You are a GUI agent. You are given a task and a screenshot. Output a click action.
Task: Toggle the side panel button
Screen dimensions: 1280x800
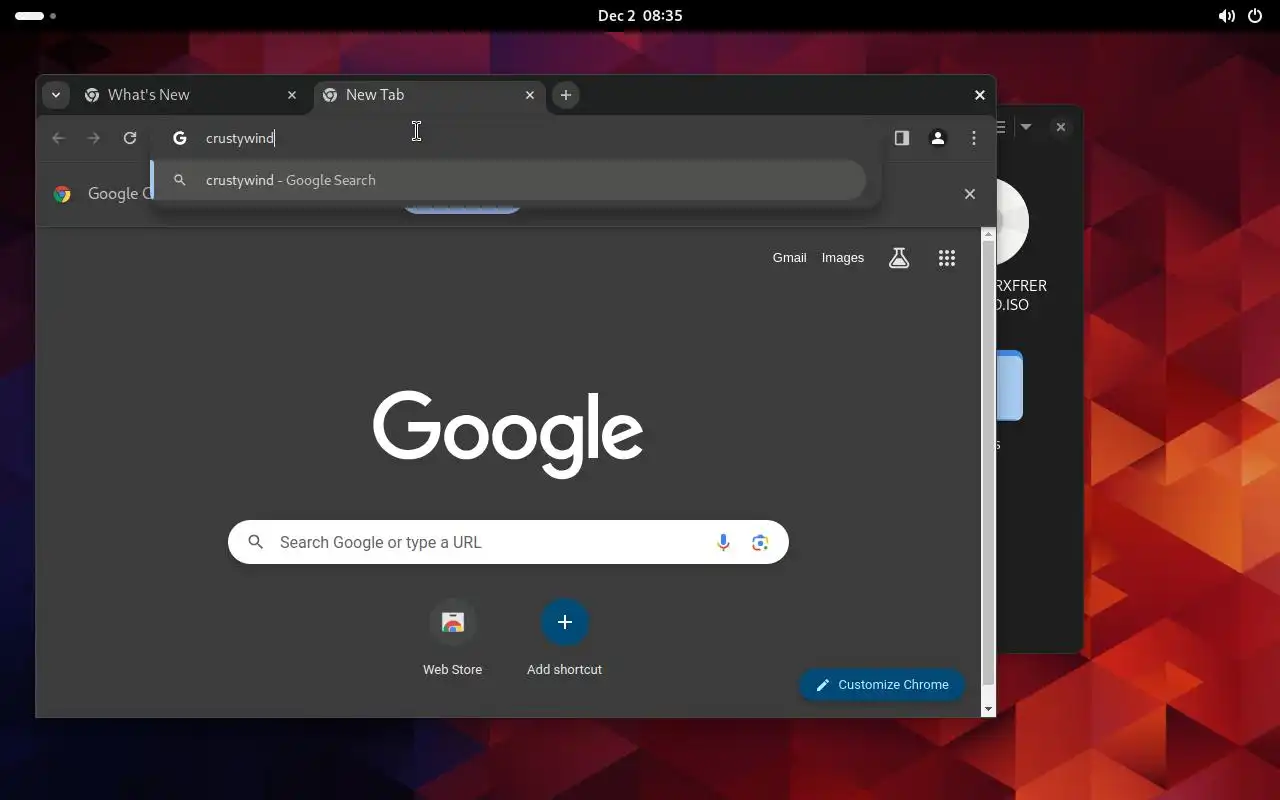[x=902, y=138]
